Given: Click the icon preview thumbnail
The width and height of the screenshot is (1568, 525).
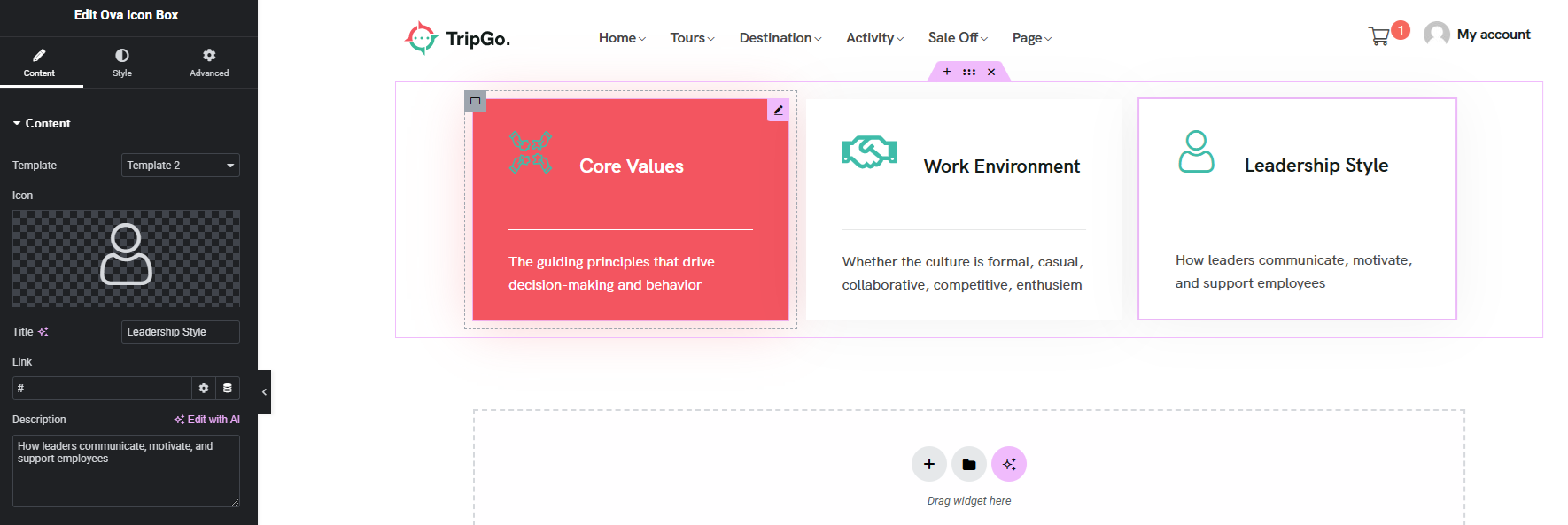Looking at the screenshot, I should pyautogui.click(x=126, y=259).
